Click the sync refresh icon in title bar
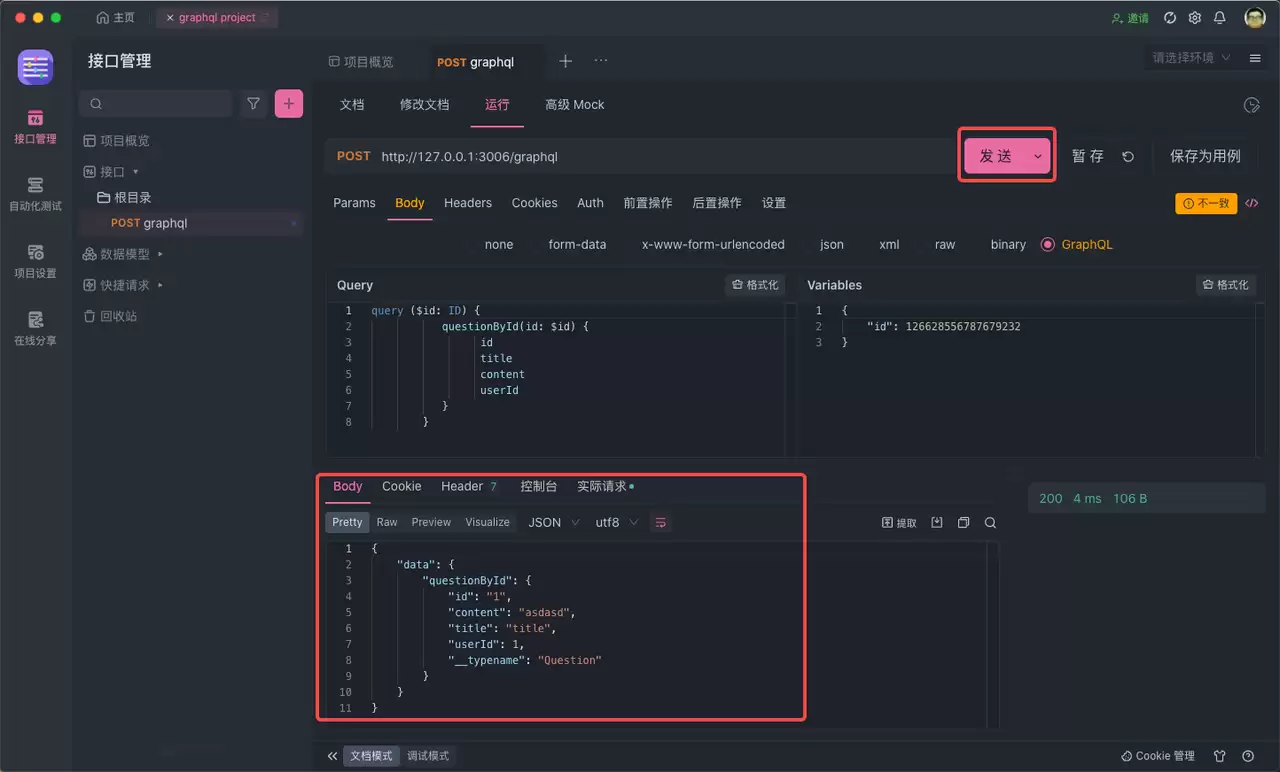 (1169, 18)
